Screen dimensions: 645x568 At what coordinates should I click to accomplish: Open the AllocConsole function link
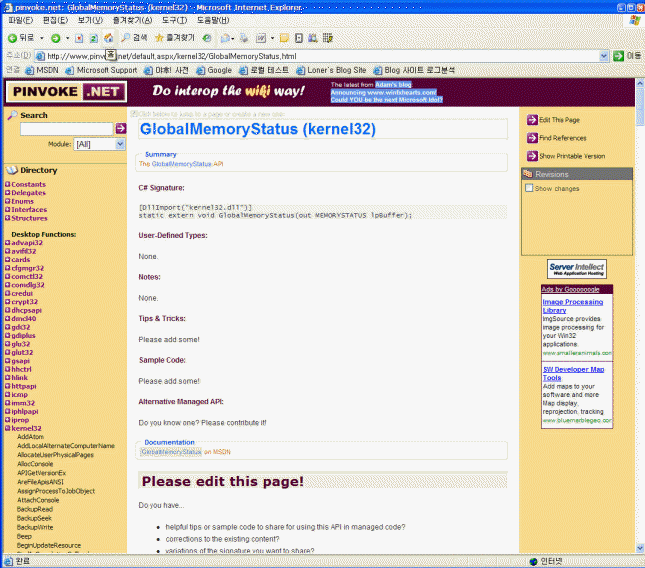coord(35,463)
